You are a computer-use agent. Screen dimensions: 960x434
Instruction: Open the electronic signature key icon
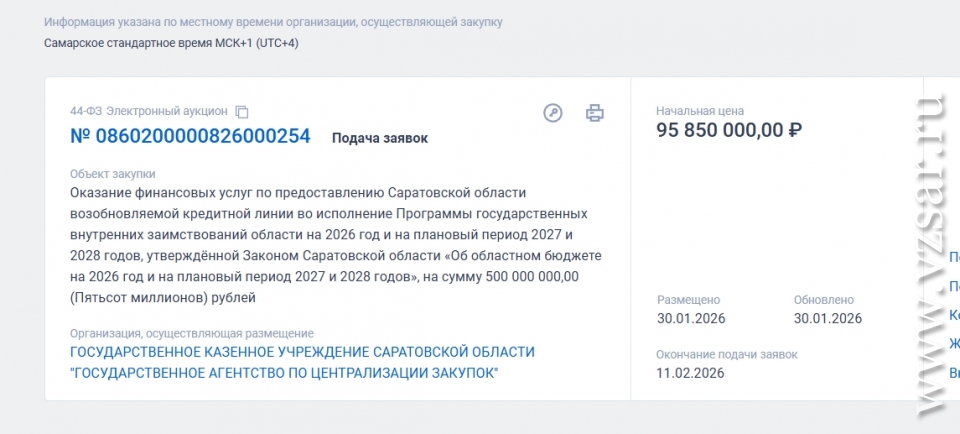[553, 113]
